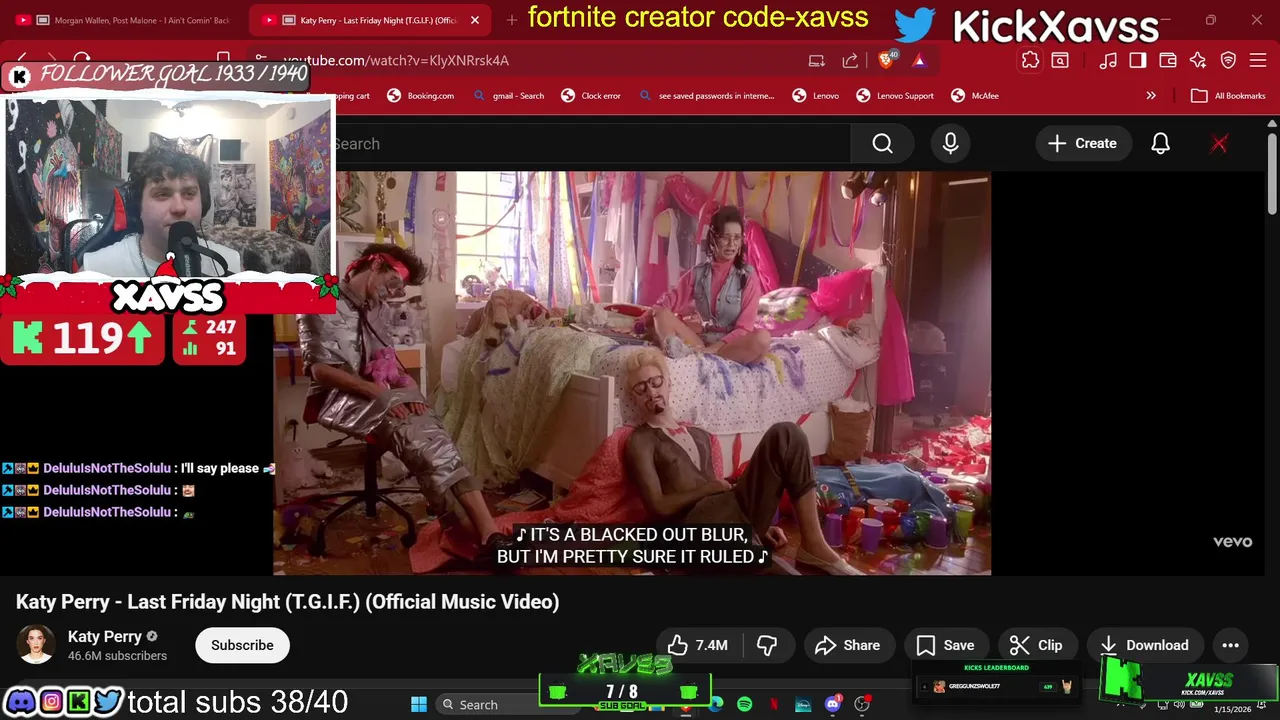
Task: Switch to Morgan Wallen, Post Malone tab
Action: (x=123, y=20)
